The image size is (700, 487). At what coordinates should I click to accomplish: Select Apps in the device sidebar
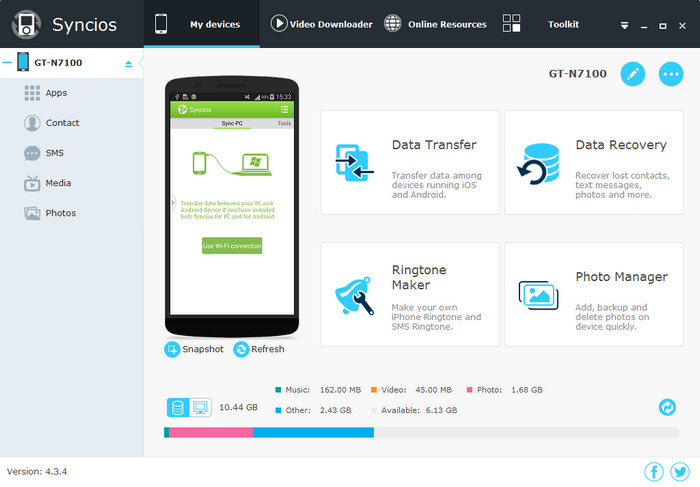click(56, 93)
